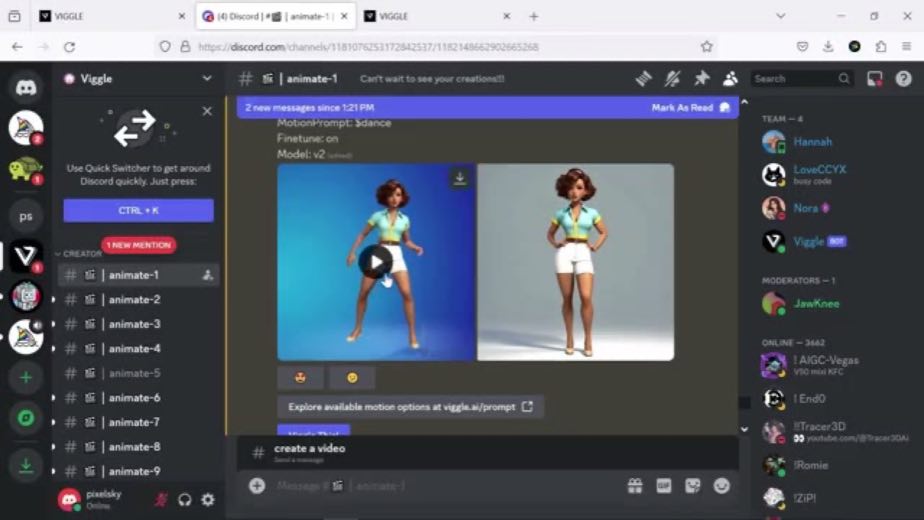Viewport: 924px width, 520px height.
Task: Click invite icon next to animate-1
Action: pos(207,275)
